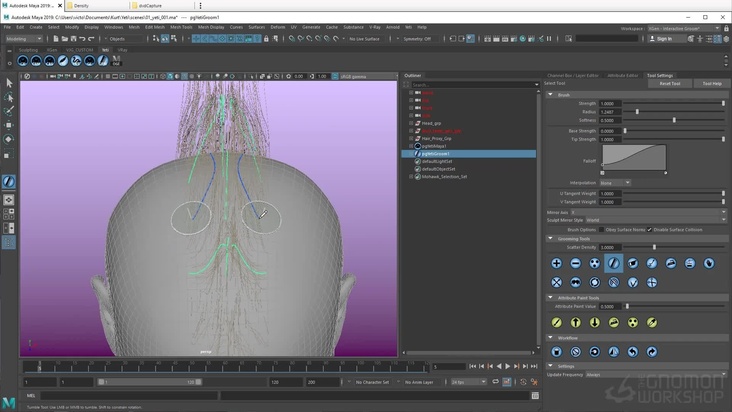This screenshot has width=732, height=412.
Task: Click the Tool Help button
Action: point(711,84)
